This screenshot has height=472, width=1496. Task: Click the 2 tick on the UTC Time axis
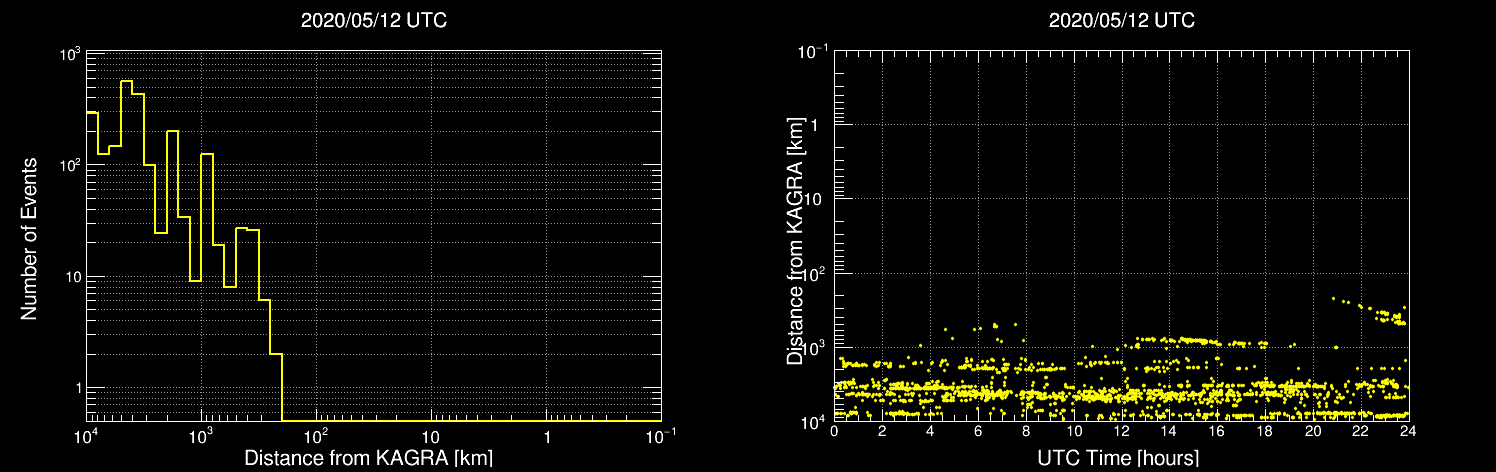tap(882, 432)
